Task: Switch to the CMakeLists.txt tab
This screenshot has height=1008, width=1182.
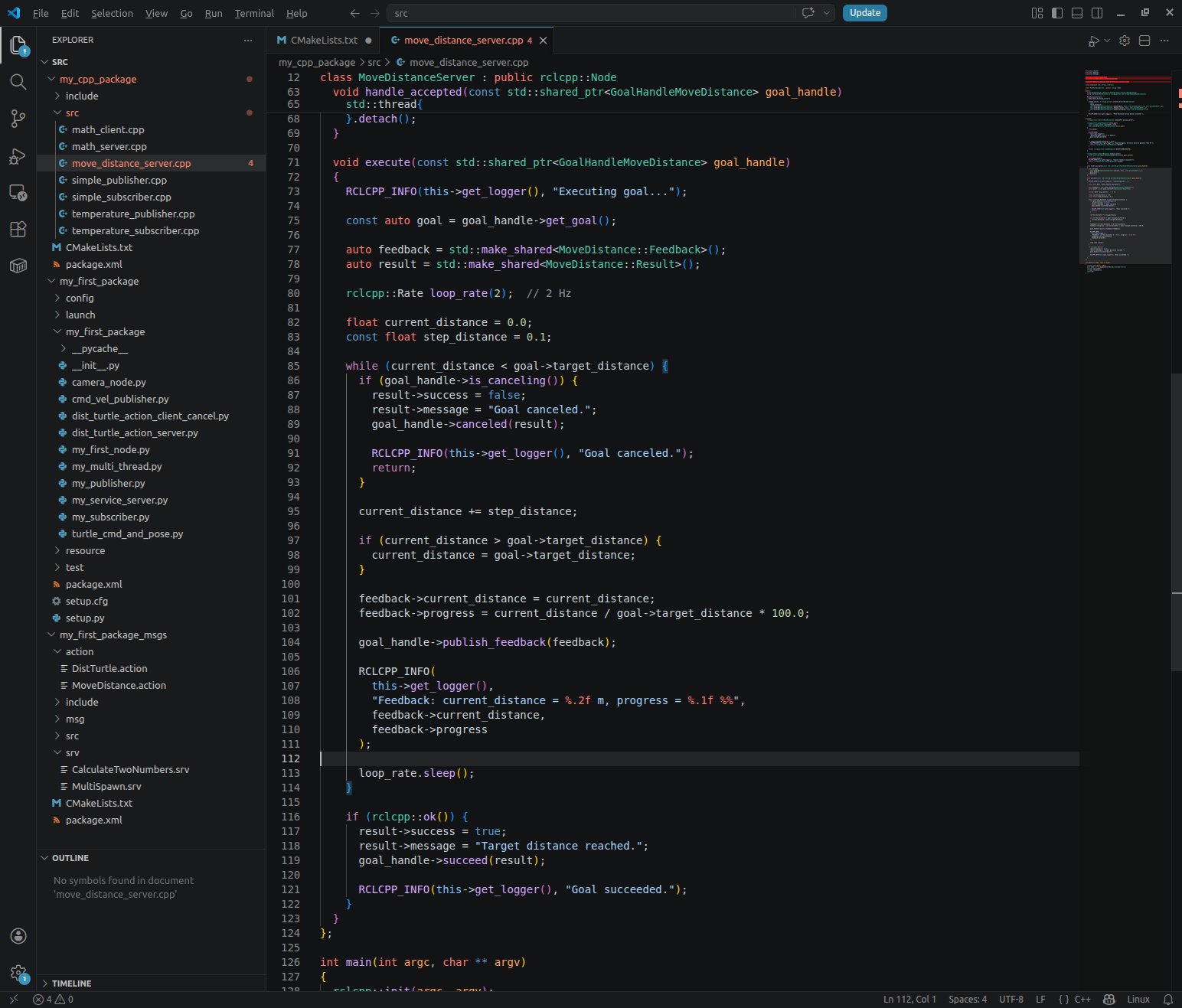Action: tap(324, 41)
